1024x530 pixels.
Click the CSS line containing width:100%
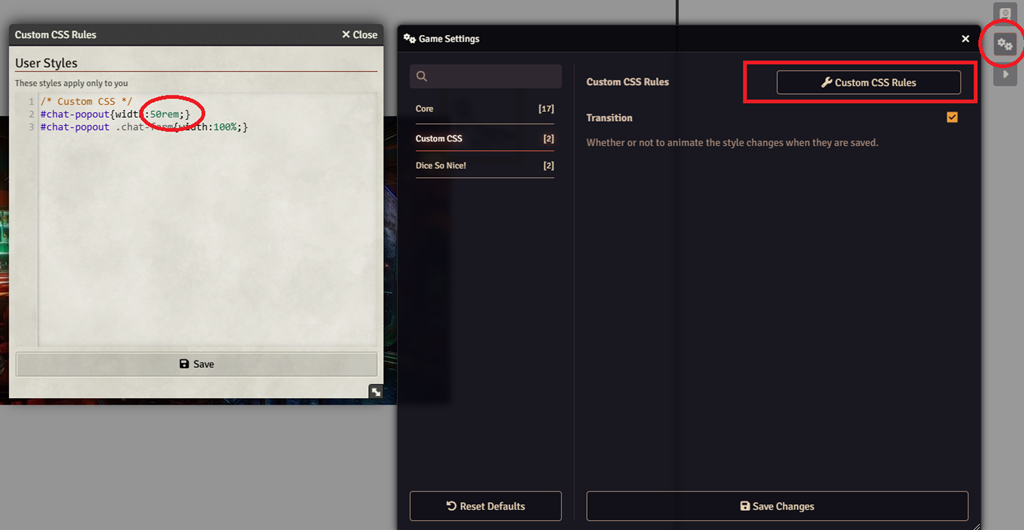pos(144,127)
